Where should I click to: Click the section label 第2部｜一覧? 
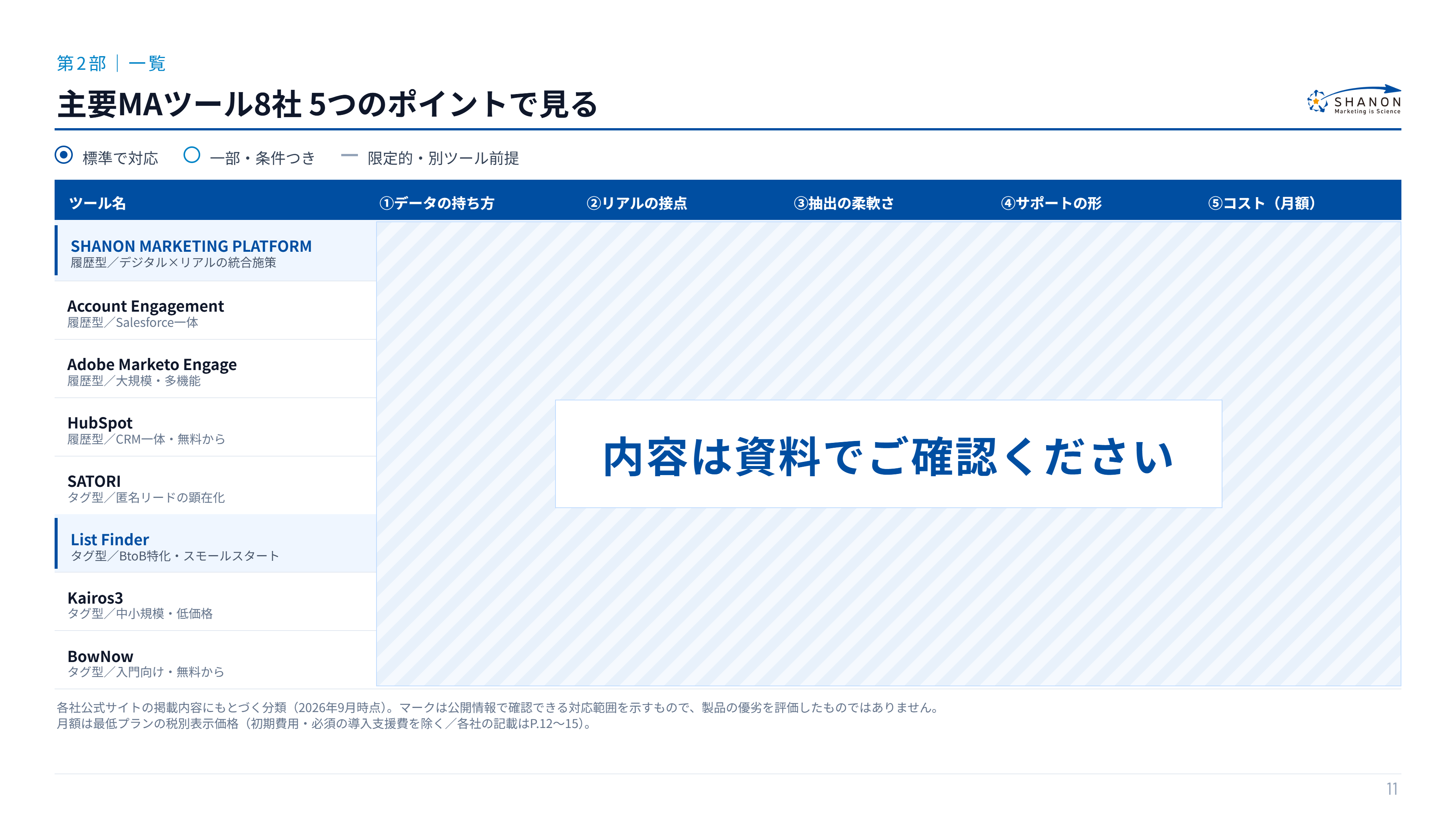(111, 63)
